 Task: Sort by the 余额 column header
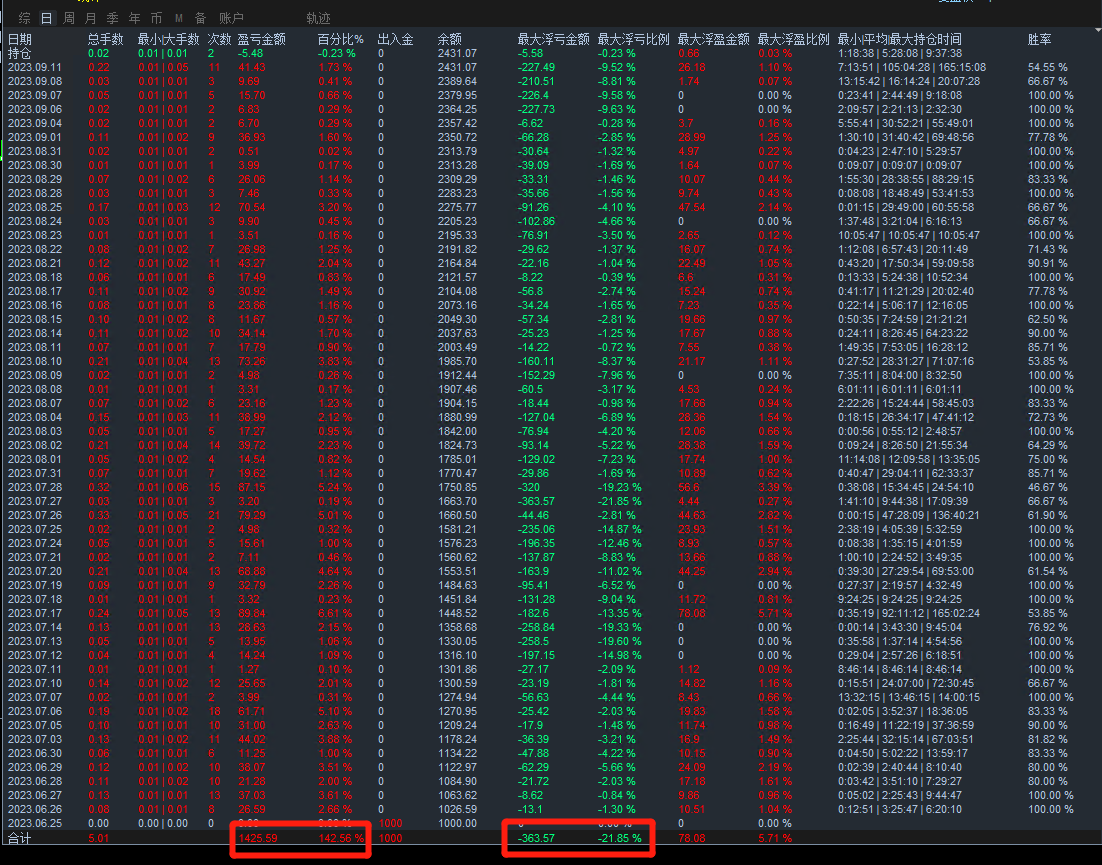[x=450, y=39]
